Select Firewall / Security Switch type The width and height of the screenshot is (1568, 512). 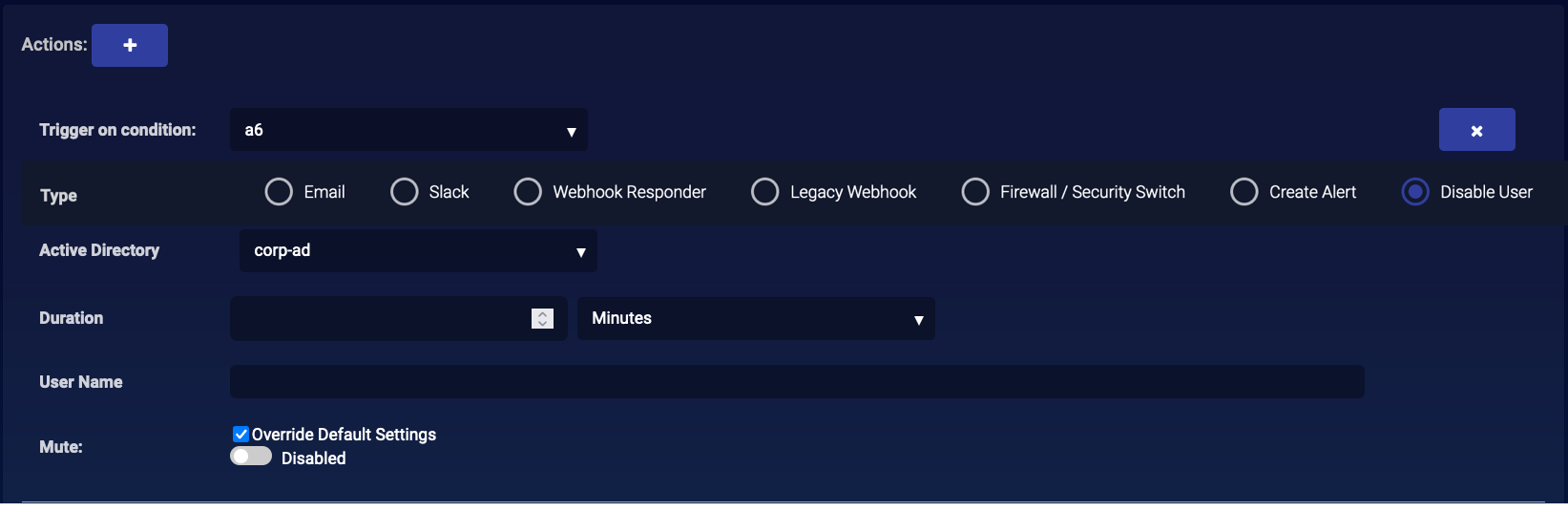point(975,192)
